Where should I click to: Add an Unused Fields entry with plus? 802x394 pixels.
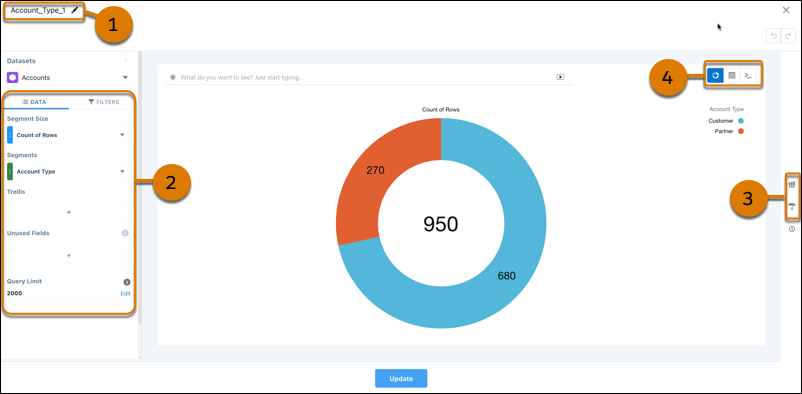pos(69,255)
